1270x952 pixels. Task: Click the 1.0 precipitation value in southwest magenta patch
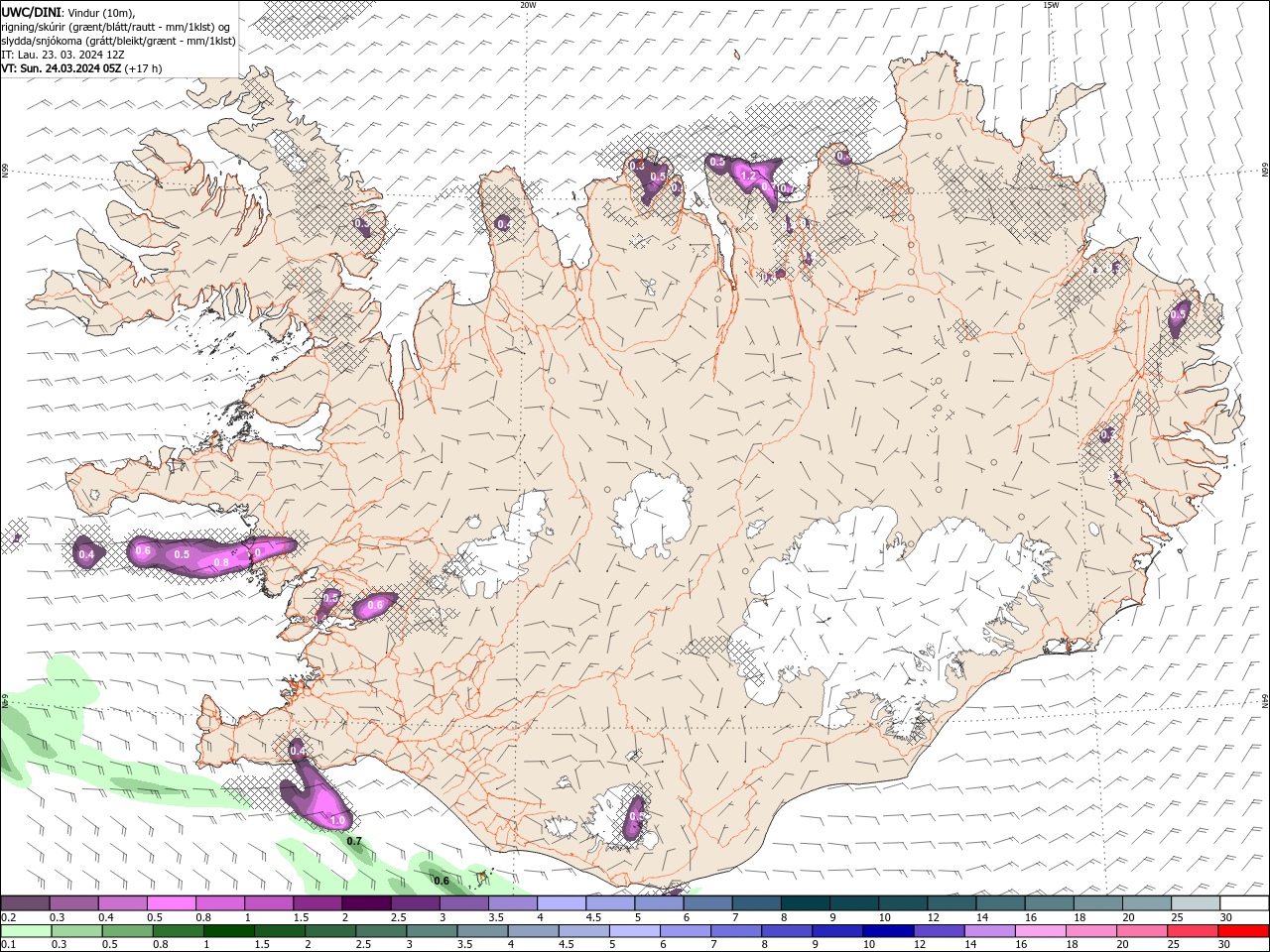click(x=337, y=821)
